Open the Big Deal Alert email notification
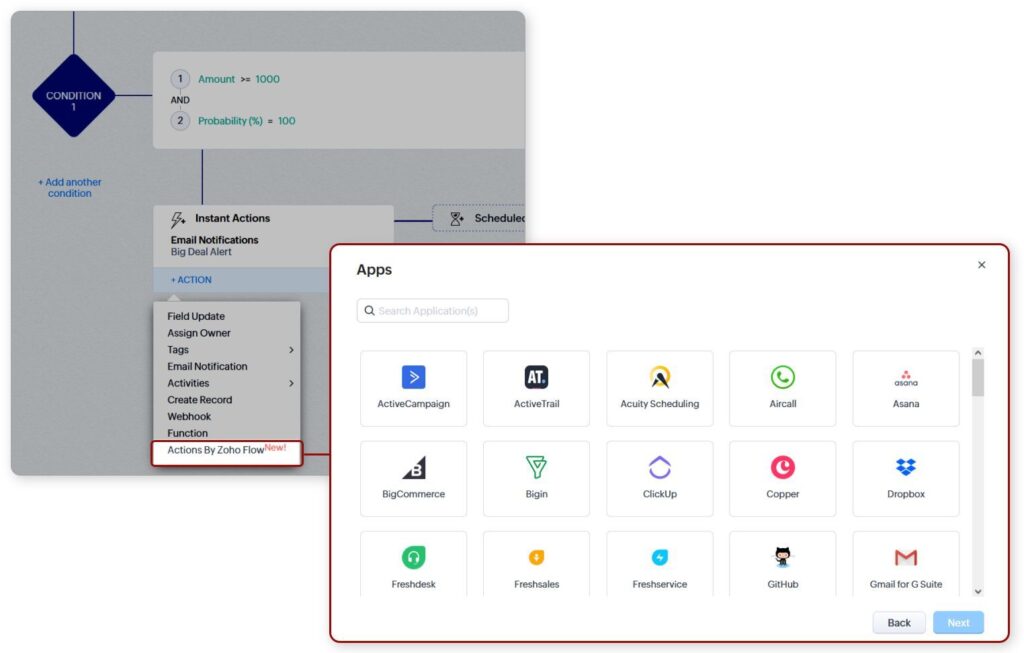 [201, 252]
